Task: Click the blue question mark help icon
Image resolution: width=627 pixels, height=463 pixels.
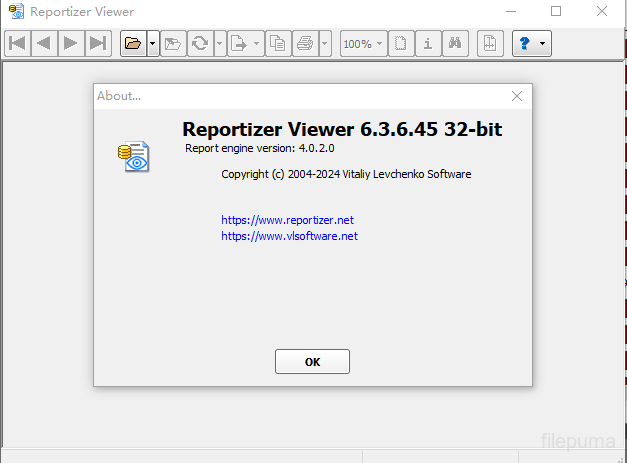Action: [524, 43]
